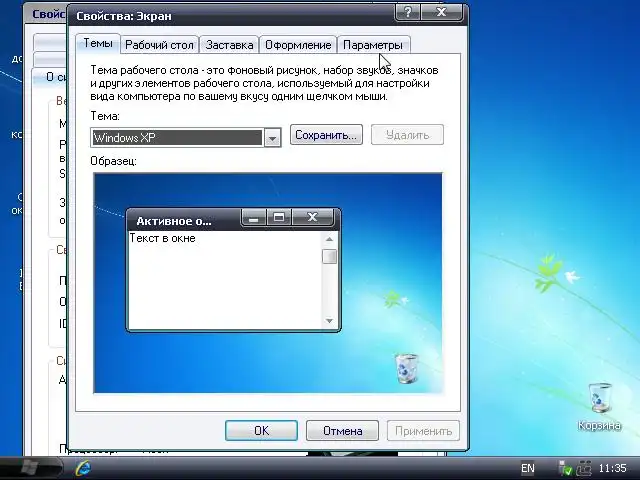Click the green network tray icon
This screenshot has height=480, width=640.
(x=565, y=468)
